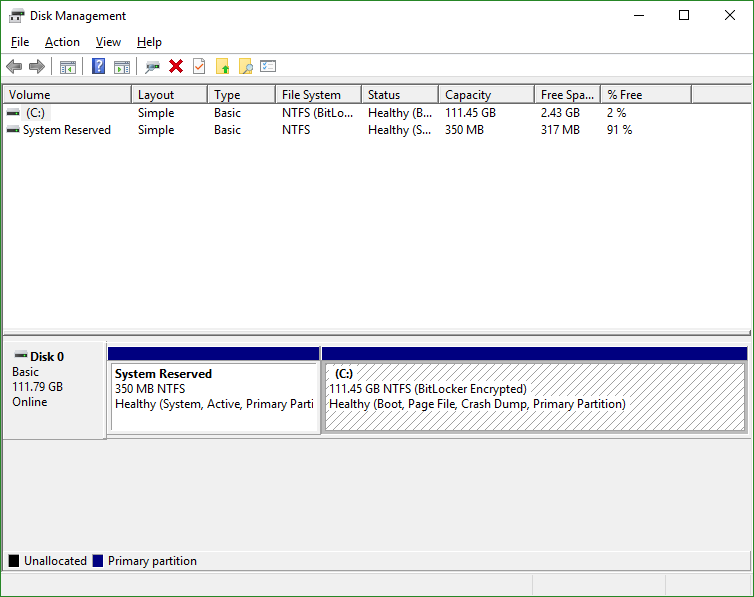
Task: Select the System Reserved row in volume list
Action: click(x=66, y=130)
